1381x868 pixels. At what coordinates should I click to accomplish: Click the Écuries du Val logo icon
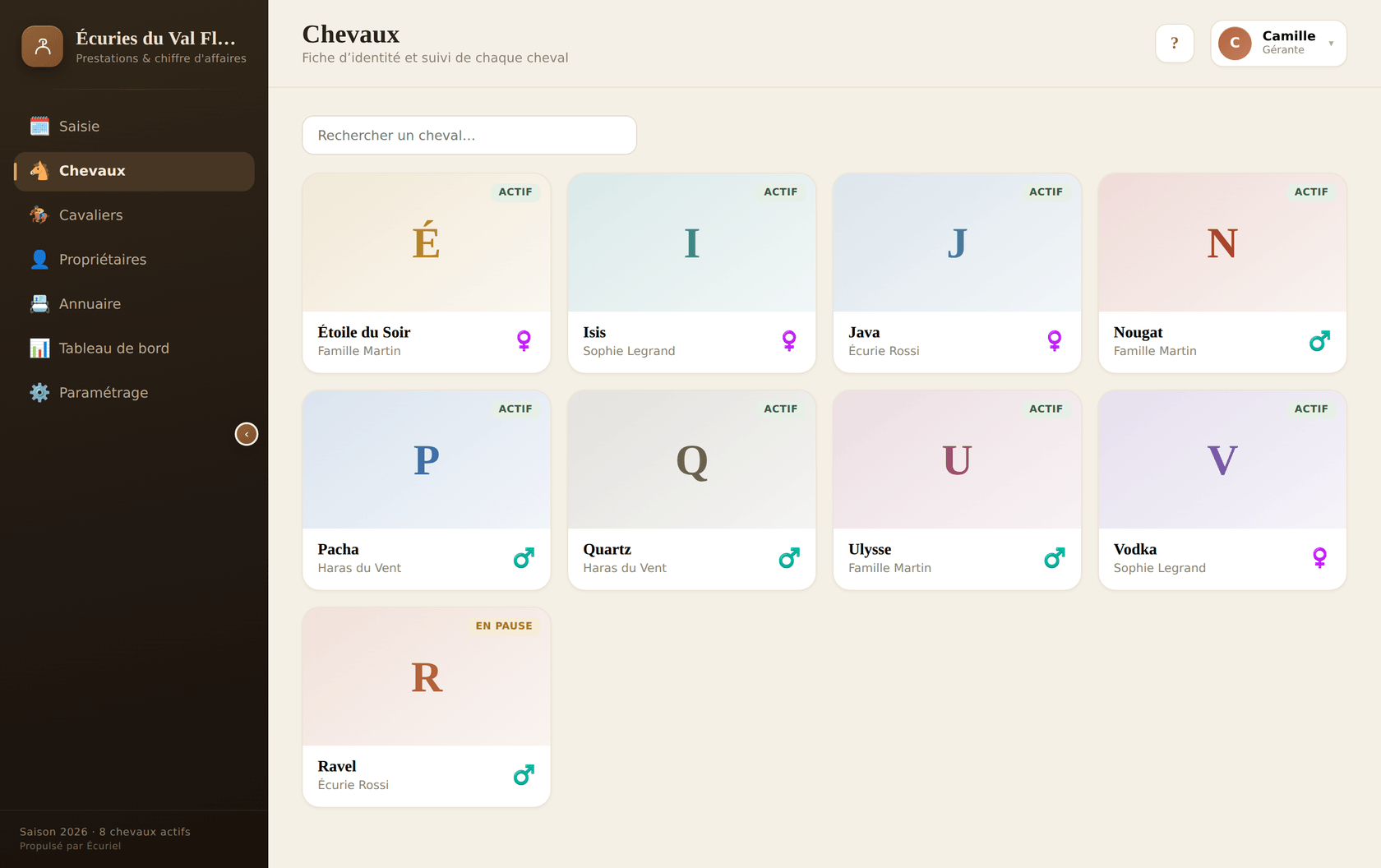(42, 46)
